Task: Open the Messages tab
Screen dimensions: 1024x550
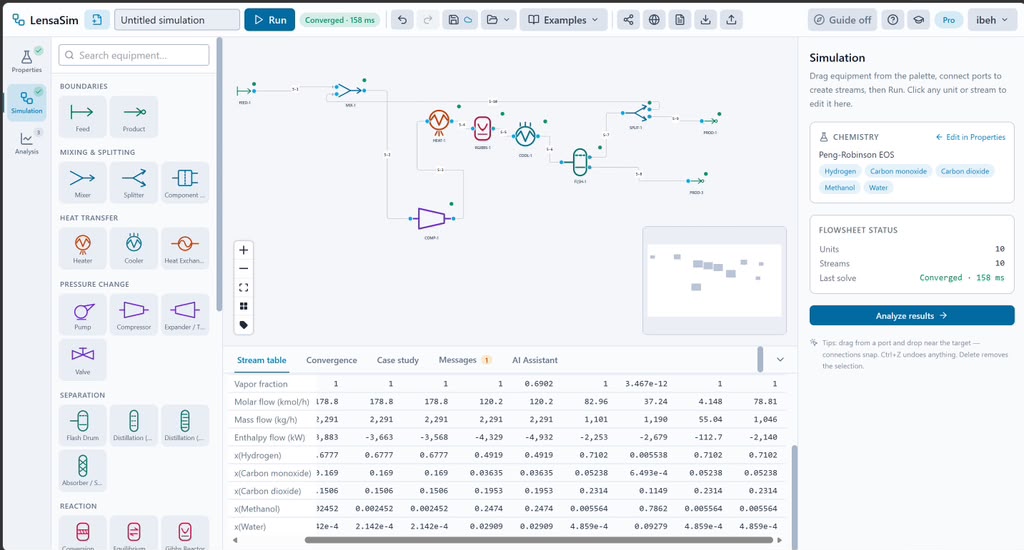Action: click(x=464, y=360)
